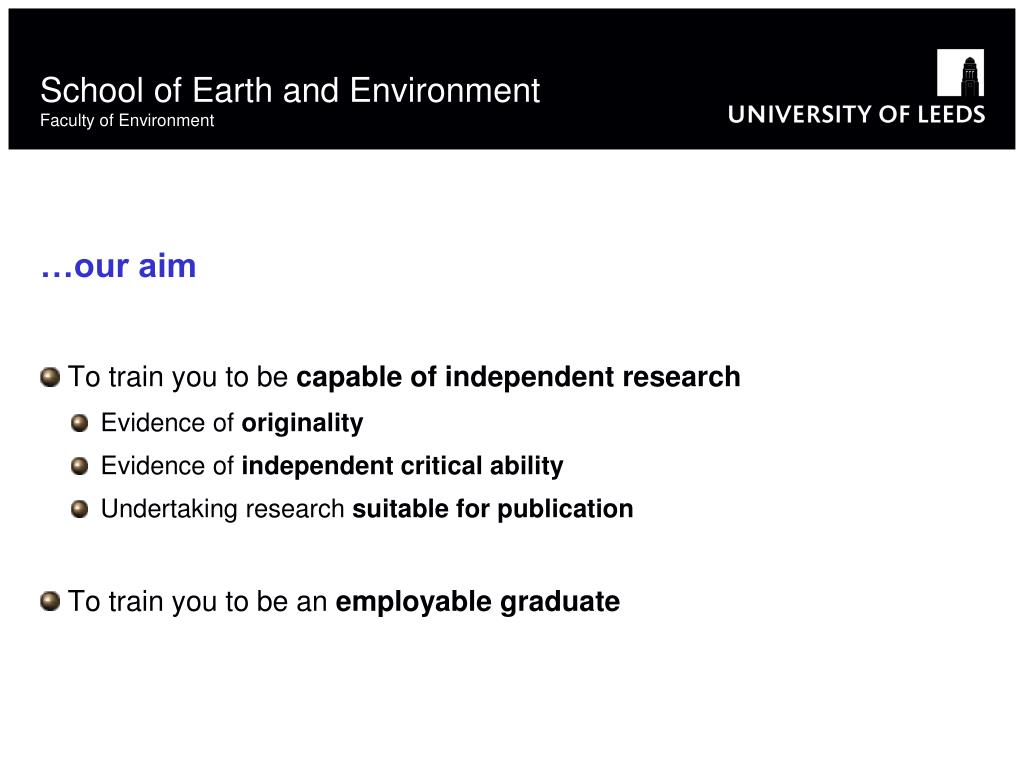Image resolution: width=1024 pixels, height=768 pixels.
Task: Click 'To train you to be an' text
Action: tap(198, 601)
